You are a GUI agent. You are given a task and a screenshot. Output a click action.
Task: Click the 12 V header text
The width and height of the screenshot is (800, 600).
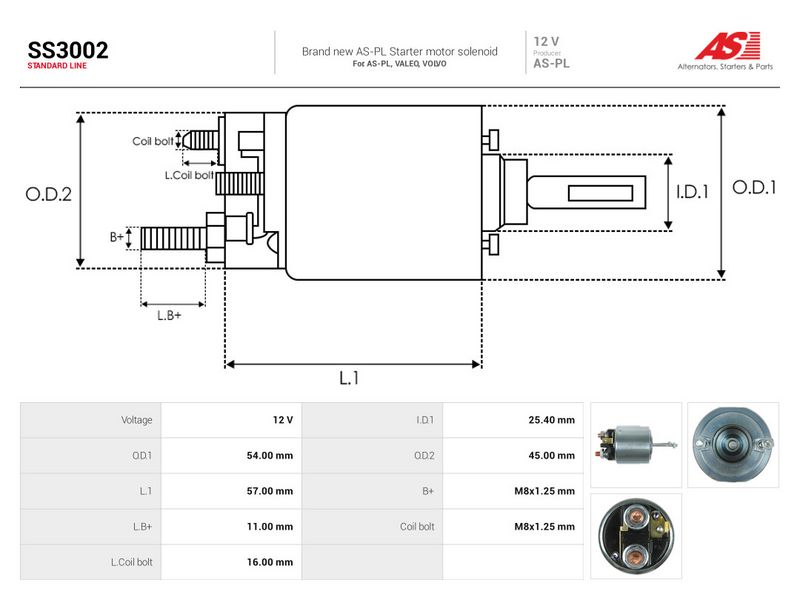(x=546, y=41)
